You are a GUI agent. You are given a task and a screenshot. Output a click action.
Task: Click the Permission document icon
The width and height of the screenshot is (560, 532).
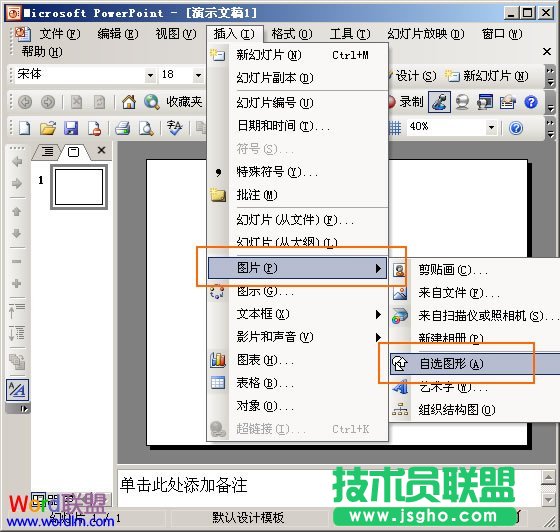pos(95,128)
